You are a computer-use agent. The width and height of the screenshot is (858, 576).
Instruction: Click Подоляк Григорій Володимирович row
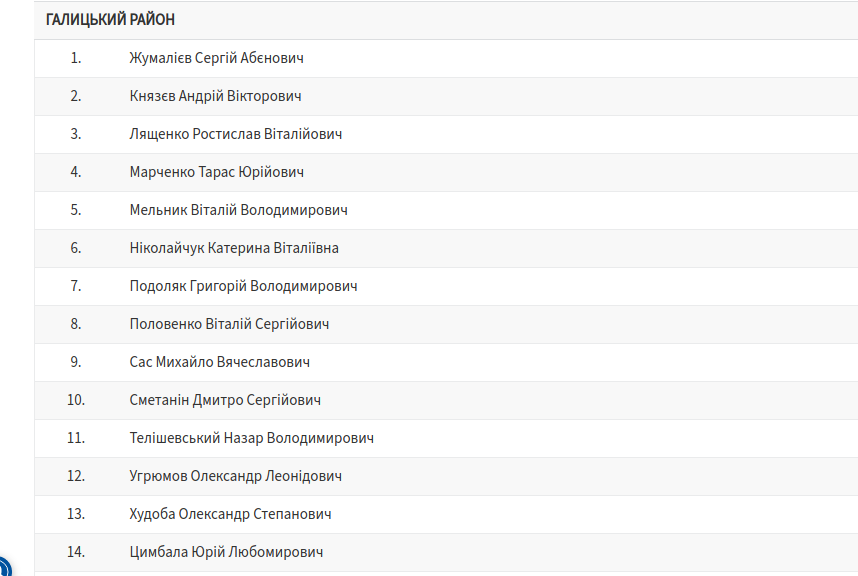pos(446,286)
